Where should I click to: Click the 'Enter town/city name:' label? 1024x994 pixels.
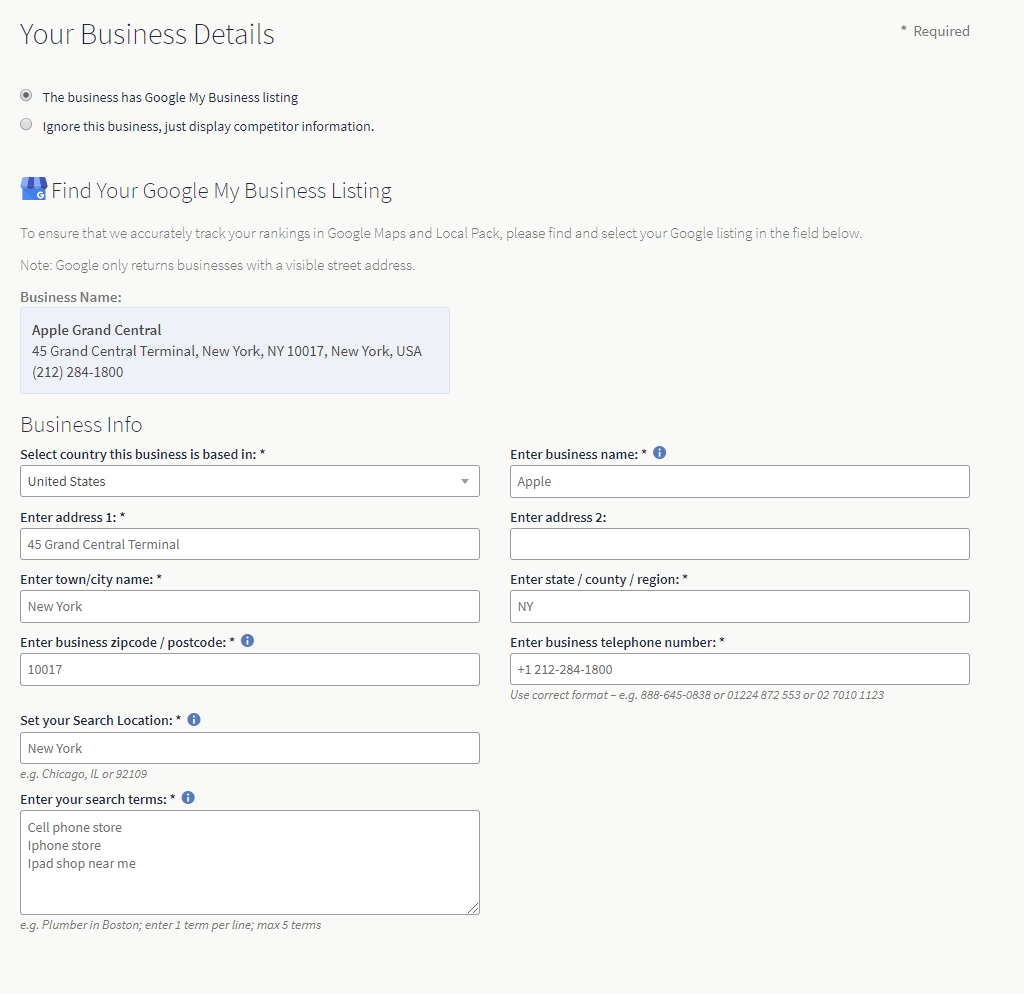tap(91, 579)
